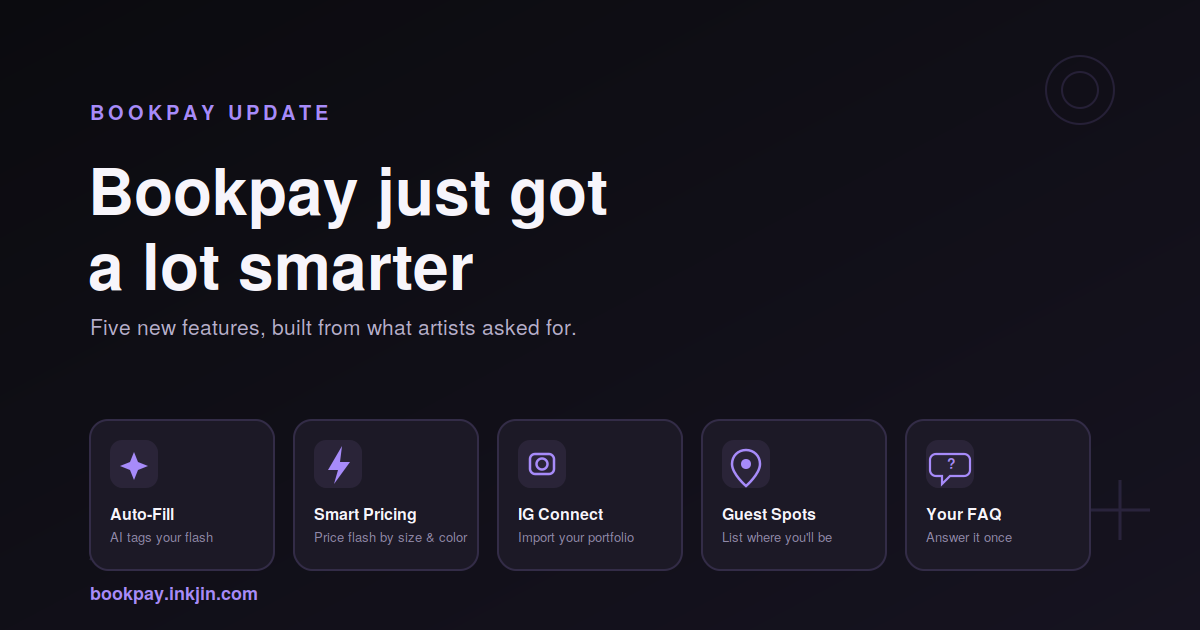Image resolution: width=1200 pixels, height=630 pixels.
Task: Click the plus cross decoration icon
Action: 1120,510
